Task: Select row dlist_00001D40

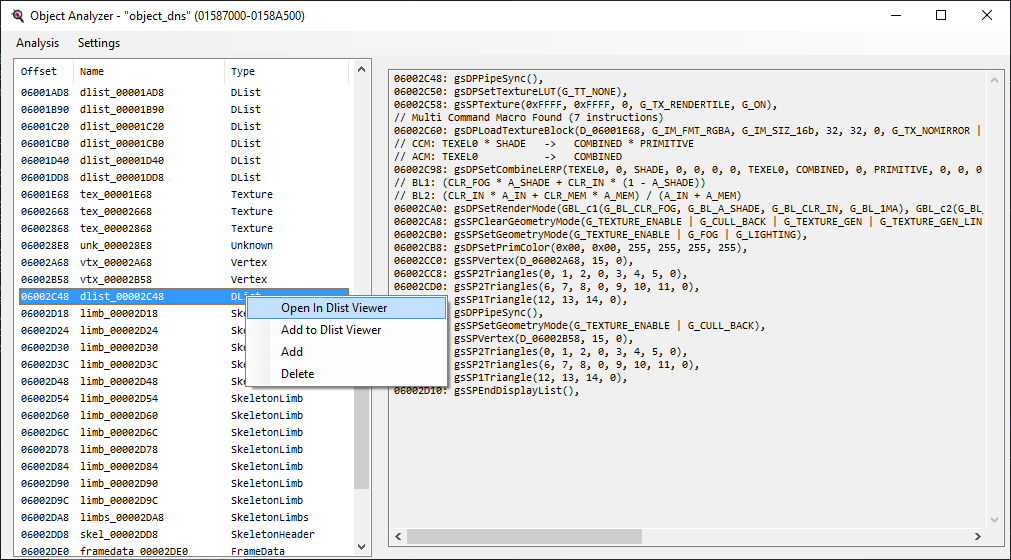Action: click(184, 160)
